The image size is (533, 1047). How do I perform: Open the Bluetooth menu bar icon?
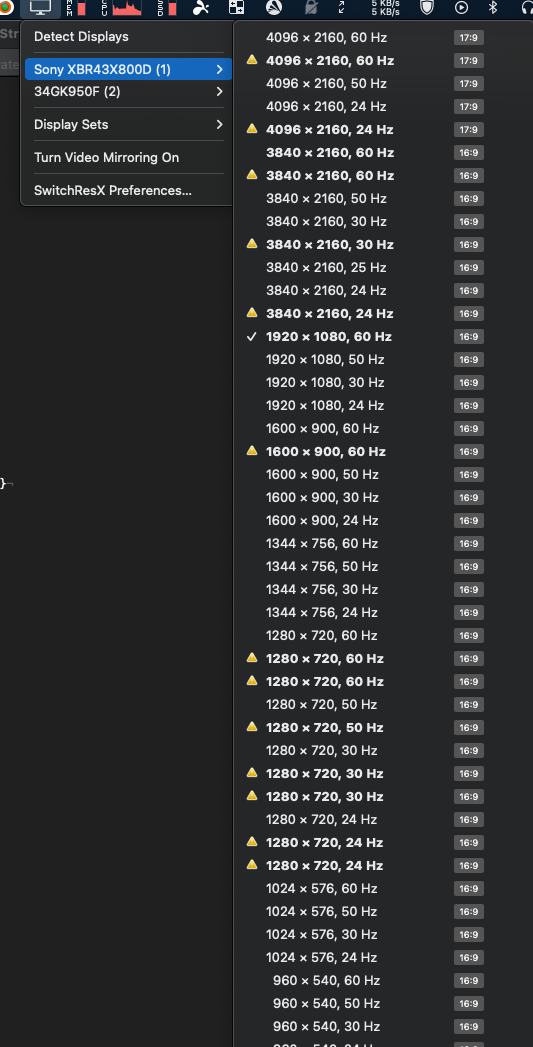tap(494, 8)
